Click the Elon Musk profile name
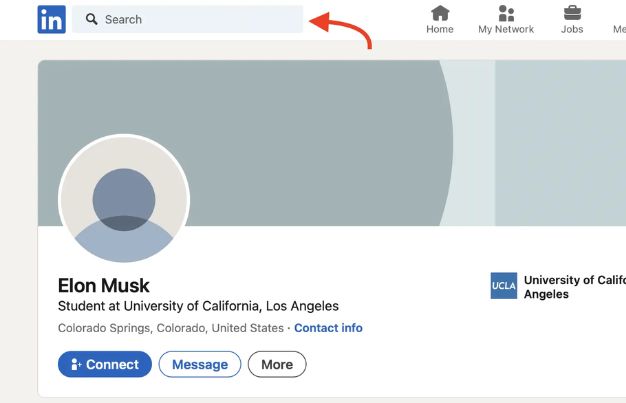Viewport: 626px width, 403px height. pos(104,286)
